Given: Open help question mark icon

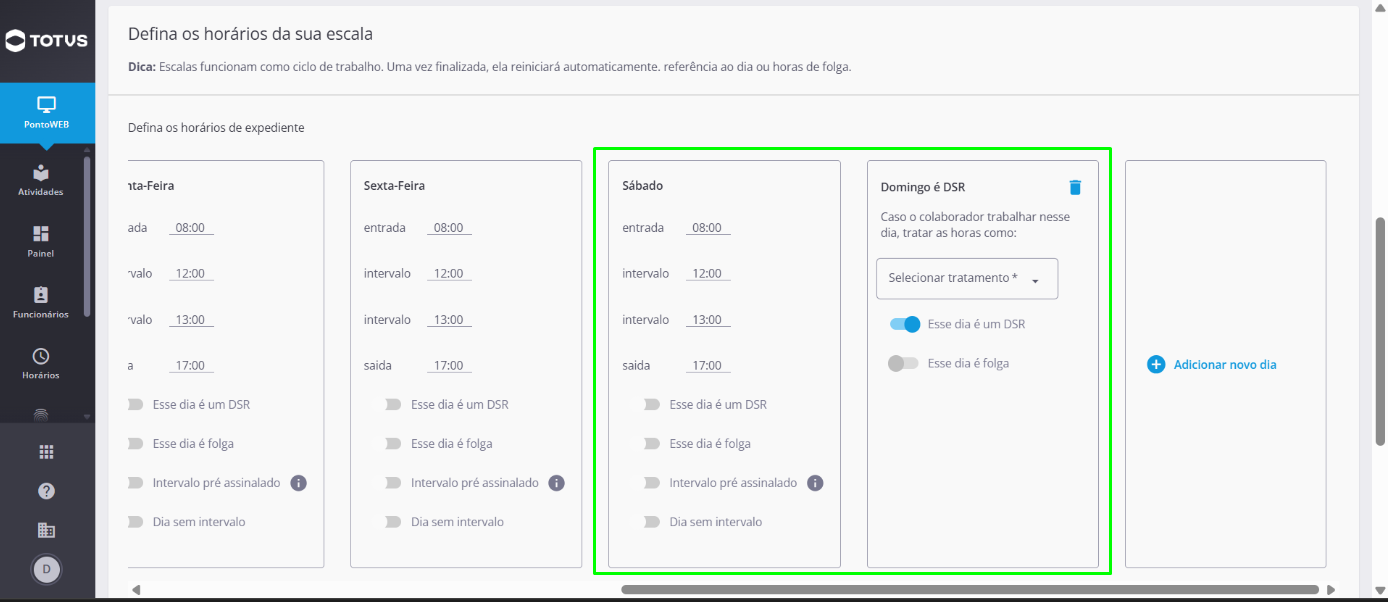Looking at the screenshot, I should pyautogui.click(x=46, y=491).
